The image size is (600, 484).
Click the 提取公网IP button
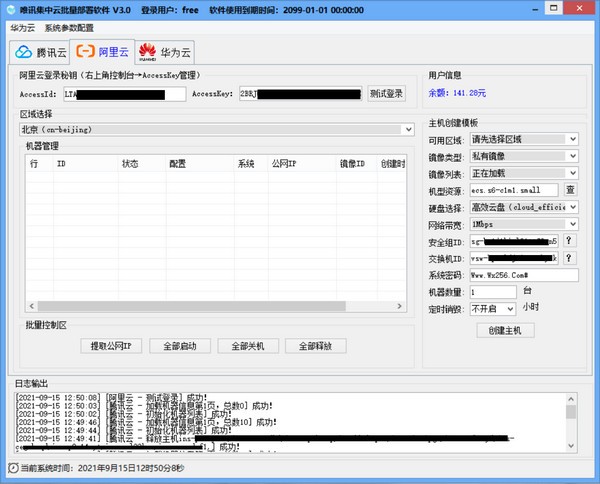pos(111,346)
